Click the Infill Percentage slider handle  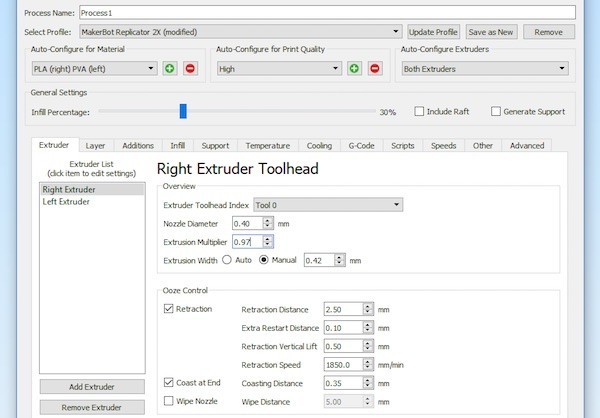click(x=182, y=112)
